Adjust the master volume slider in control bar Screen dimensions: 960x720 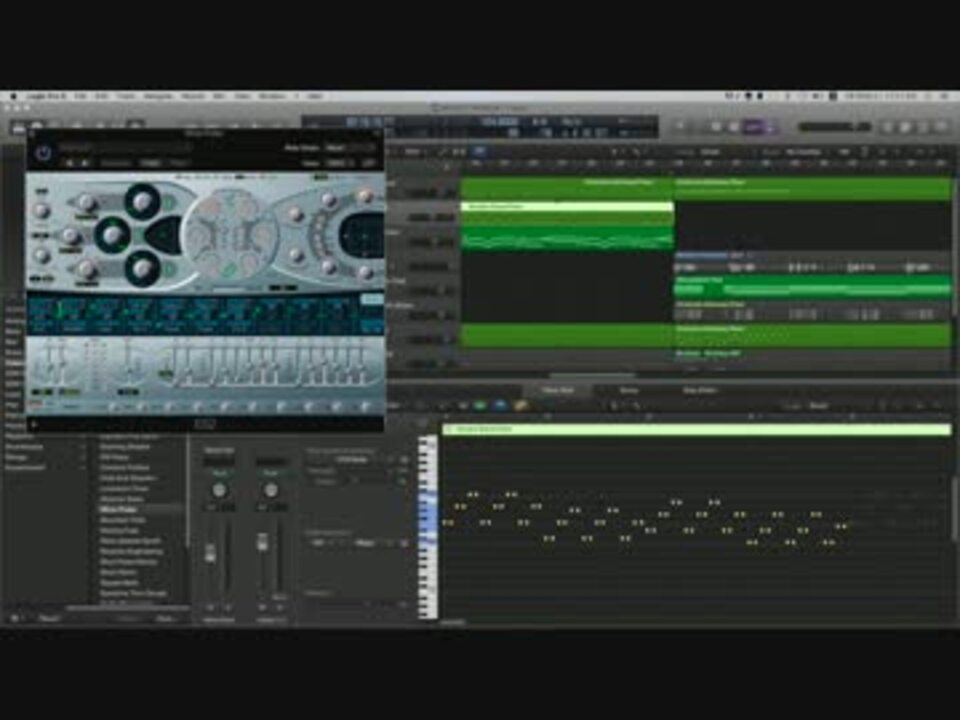834,127
